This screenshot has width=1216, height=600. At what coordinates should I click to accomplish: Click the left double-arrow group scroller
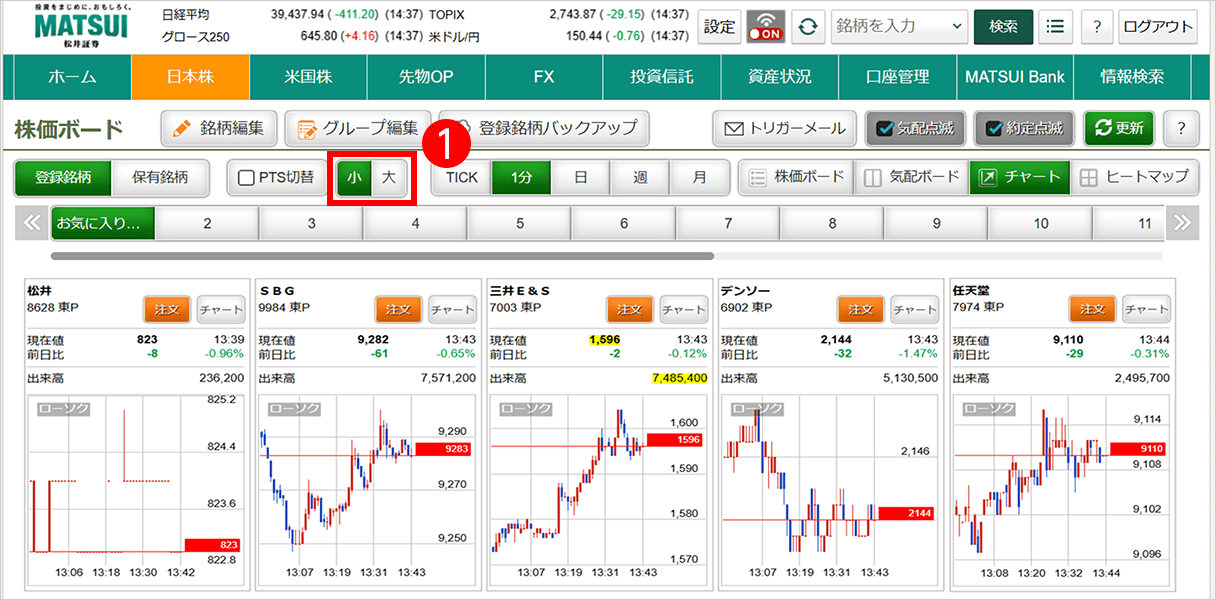(x=32, y=223)
